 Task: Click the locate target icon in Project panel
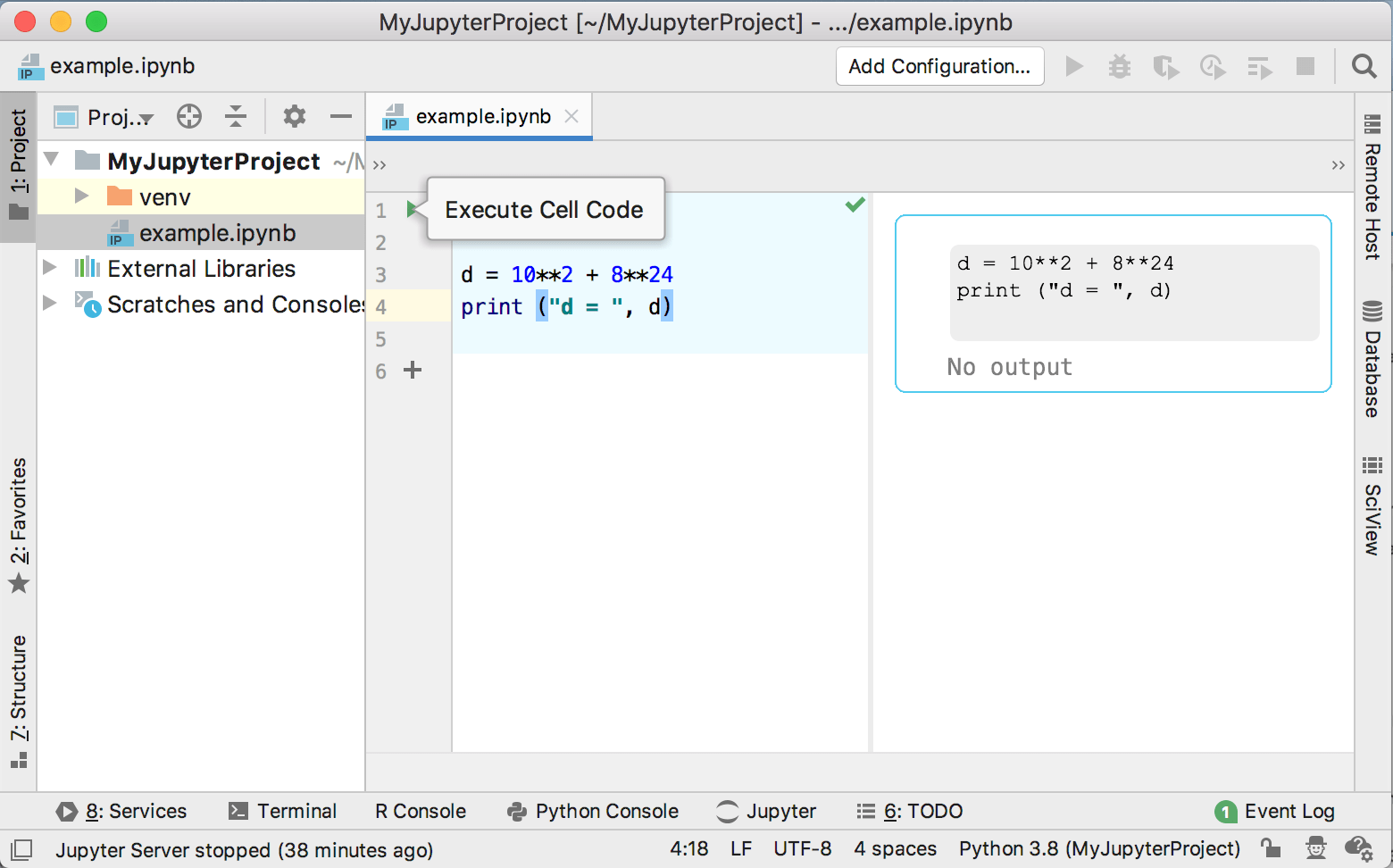(x=189, y=116)
